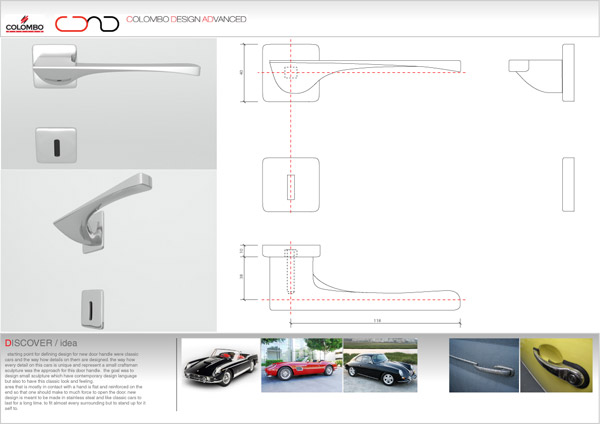
Task: Click the Colombo Design Advanced title text
Action: (189, 20)
